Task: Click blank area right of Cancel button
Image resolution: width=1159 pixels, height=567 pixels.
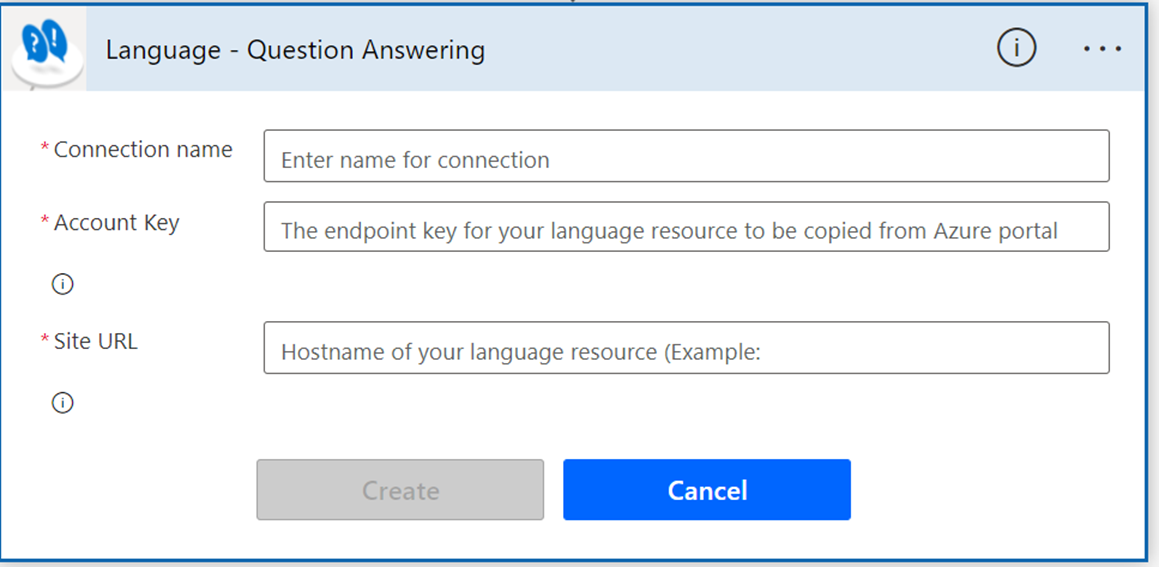Action: coord(990,490)
